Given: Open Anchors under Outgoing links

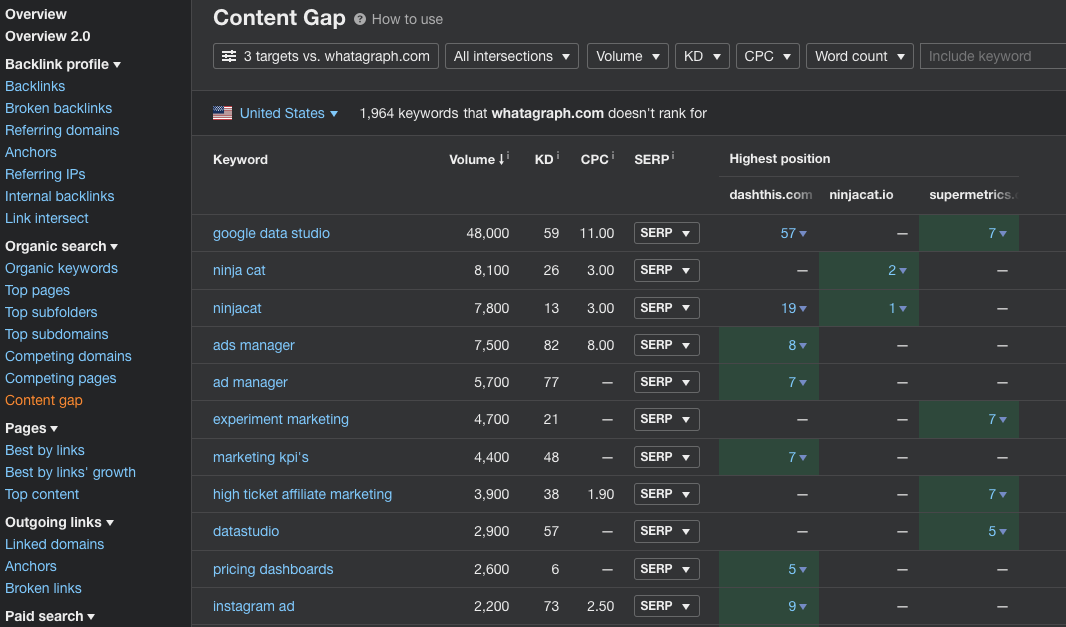Looking at the screenshot, I should 31,566.
